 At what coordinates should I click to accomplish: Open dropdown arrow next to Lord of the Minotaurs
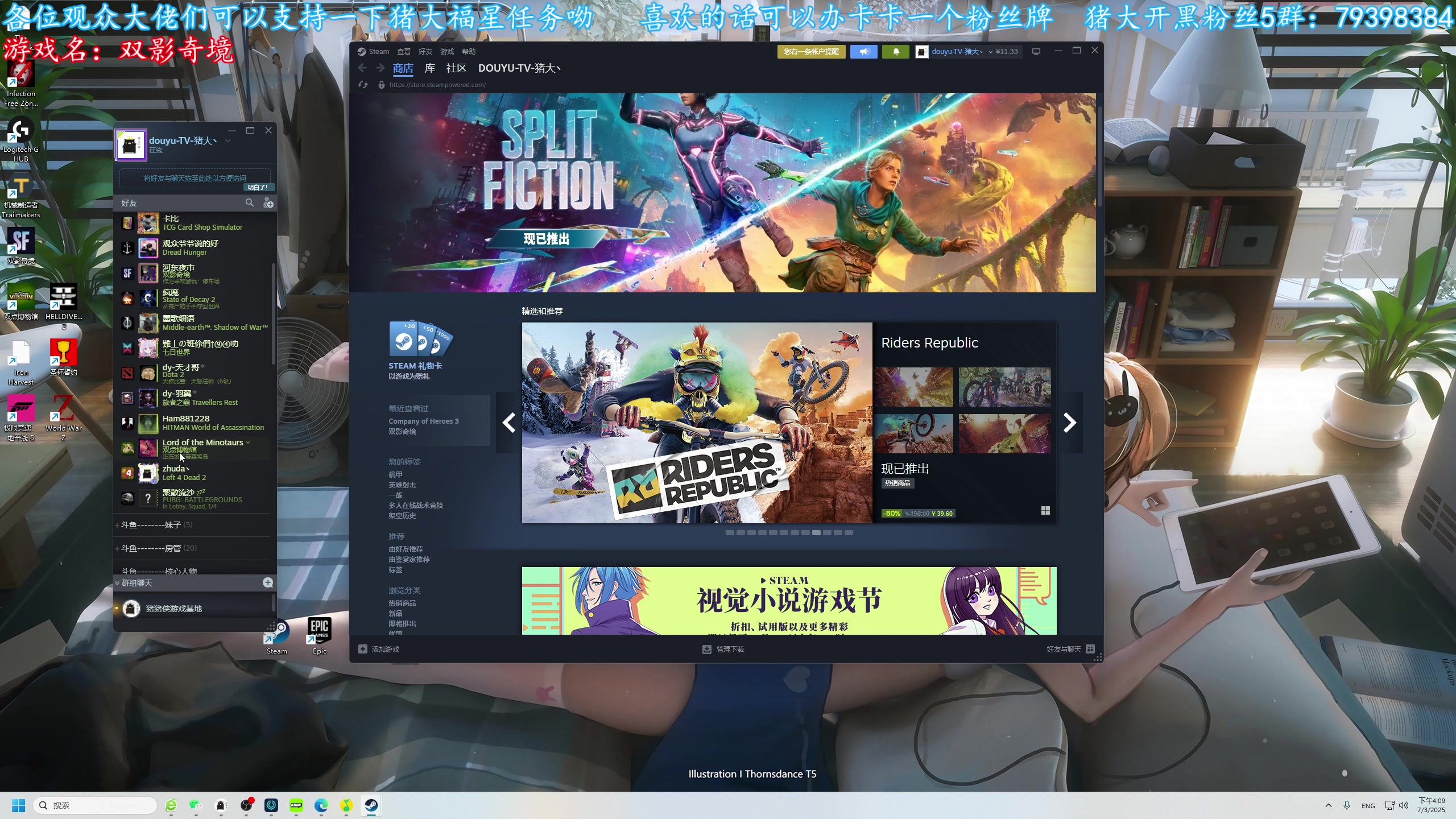point(248,442)
